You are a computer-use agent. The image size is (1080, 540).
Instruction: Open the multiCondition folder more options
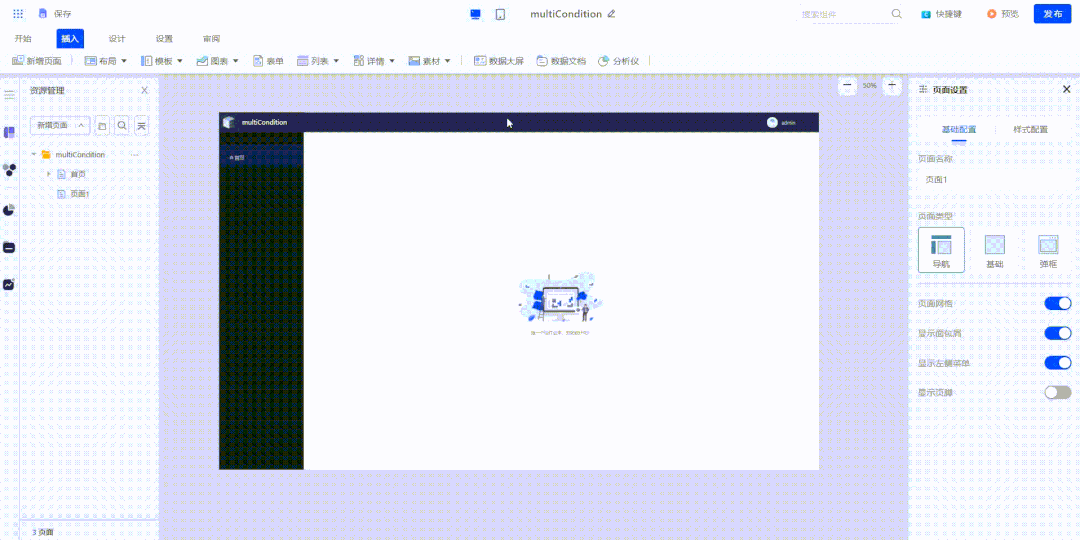click(135, 154)
